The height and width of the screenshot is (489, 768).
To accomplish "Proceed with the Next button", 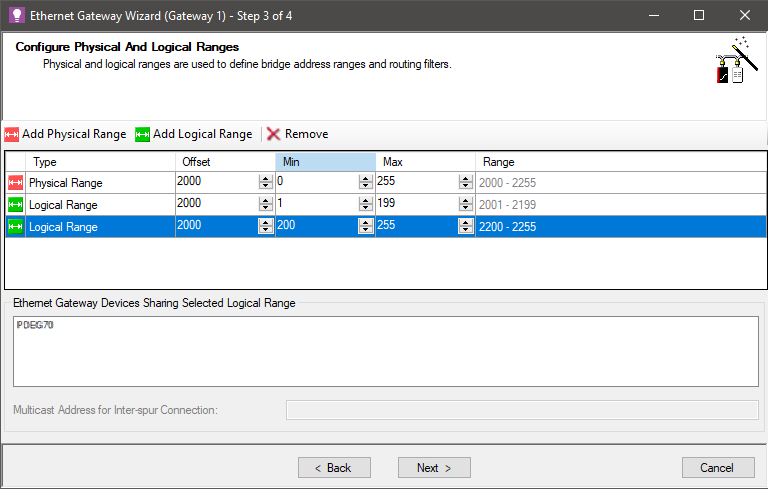I will pos(434,467).
